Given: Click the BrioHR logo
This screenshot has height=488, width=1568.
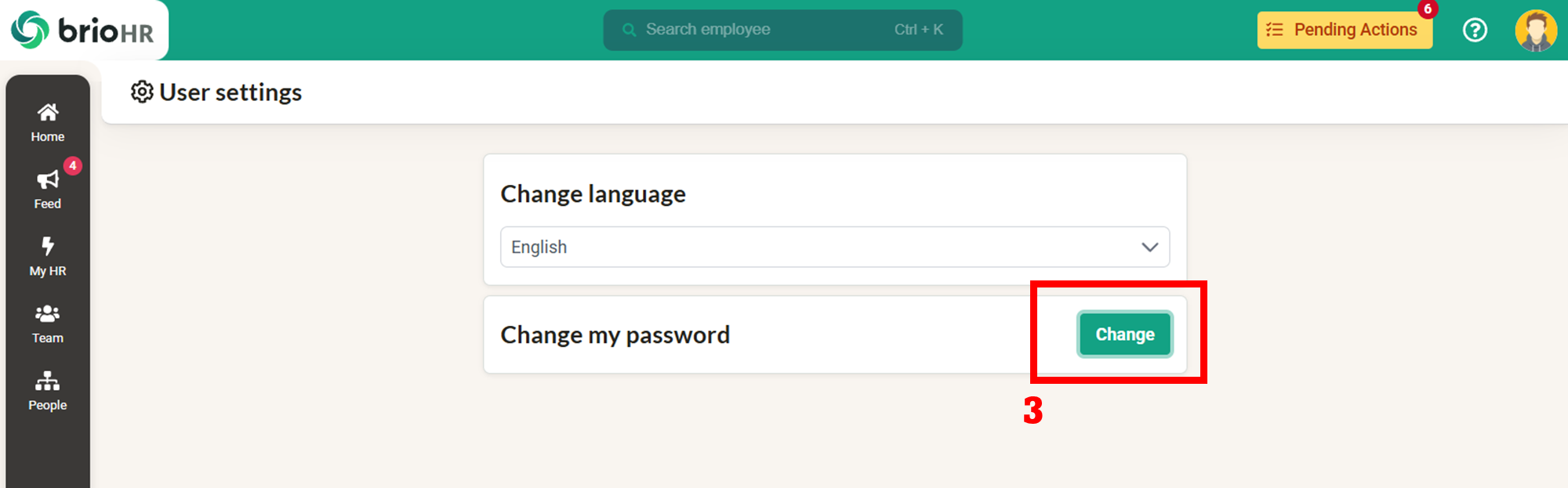Looking at the screenshot, I should 82,30.
